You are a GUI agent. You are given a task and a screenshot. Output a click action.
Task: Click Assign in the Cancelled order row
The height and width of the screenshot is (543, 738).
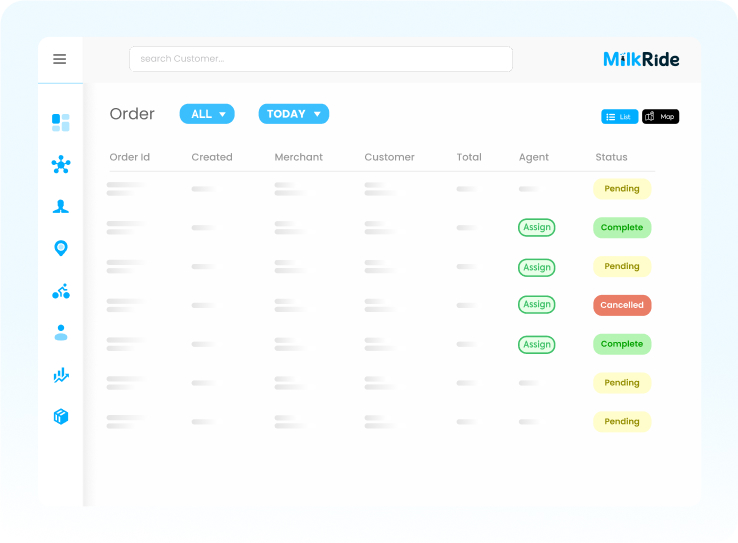pyautogui.click(x=537, y=304)
